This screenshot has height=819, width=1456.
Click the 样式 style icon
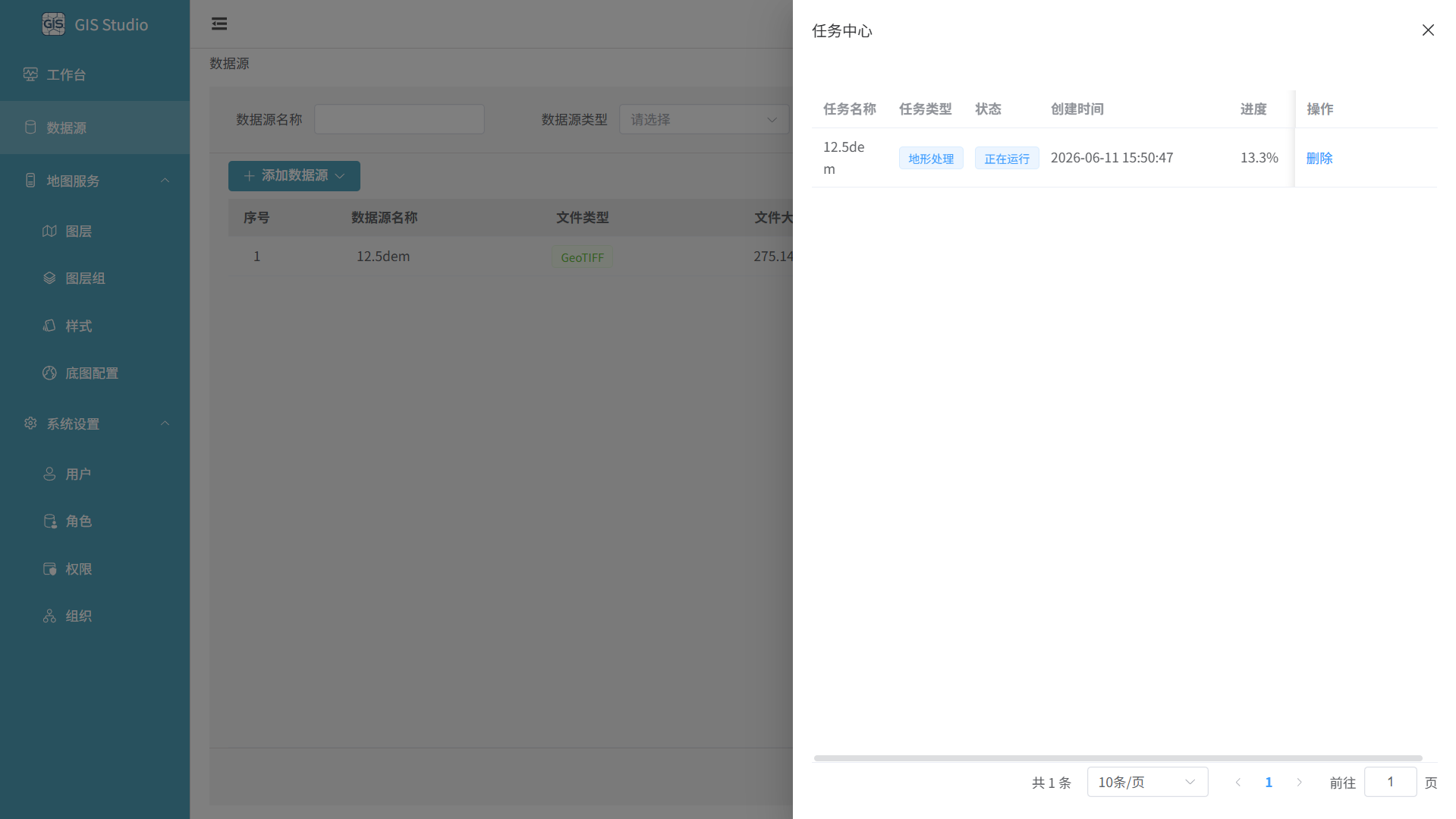(x=49, y=326)
